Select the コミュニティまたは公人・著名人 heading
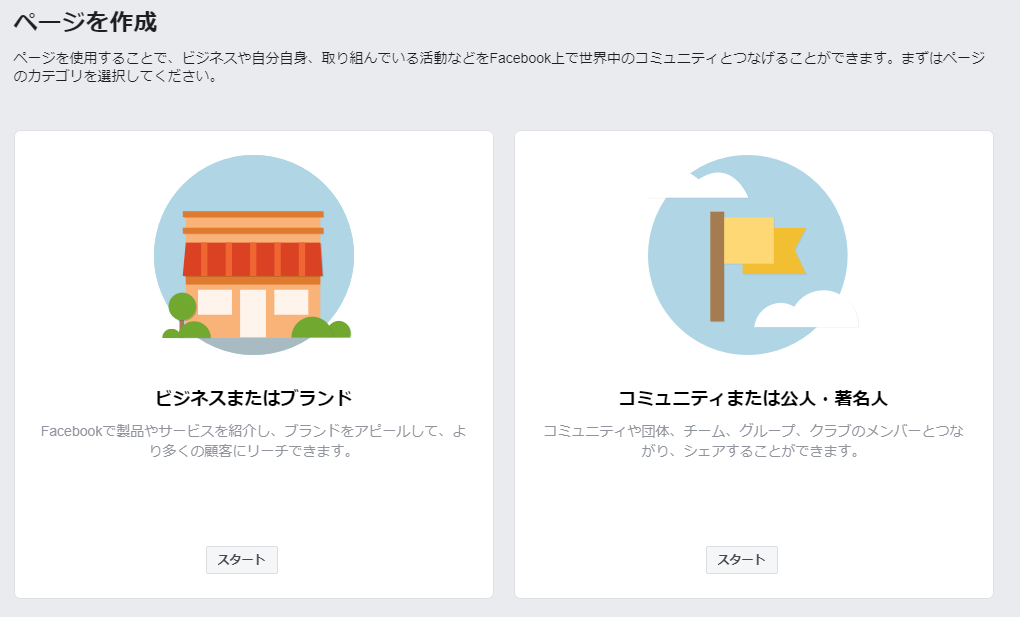This screenshot has height=617, width=1020. (753, 398)
